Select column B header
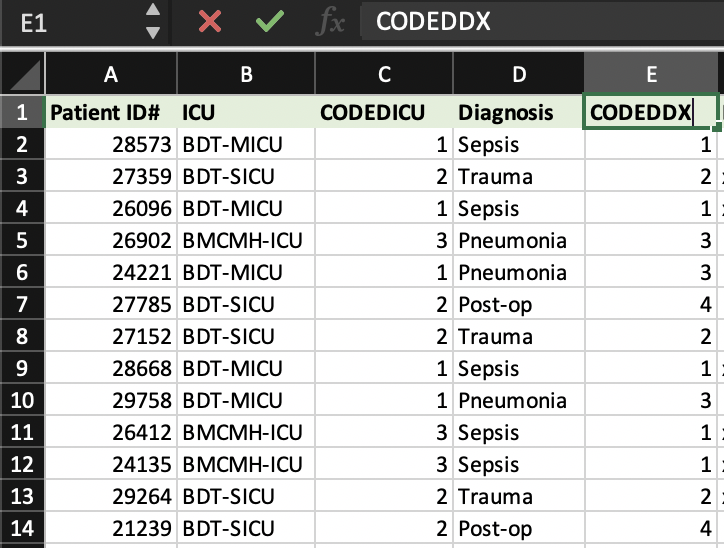 (x=246, y=74)
